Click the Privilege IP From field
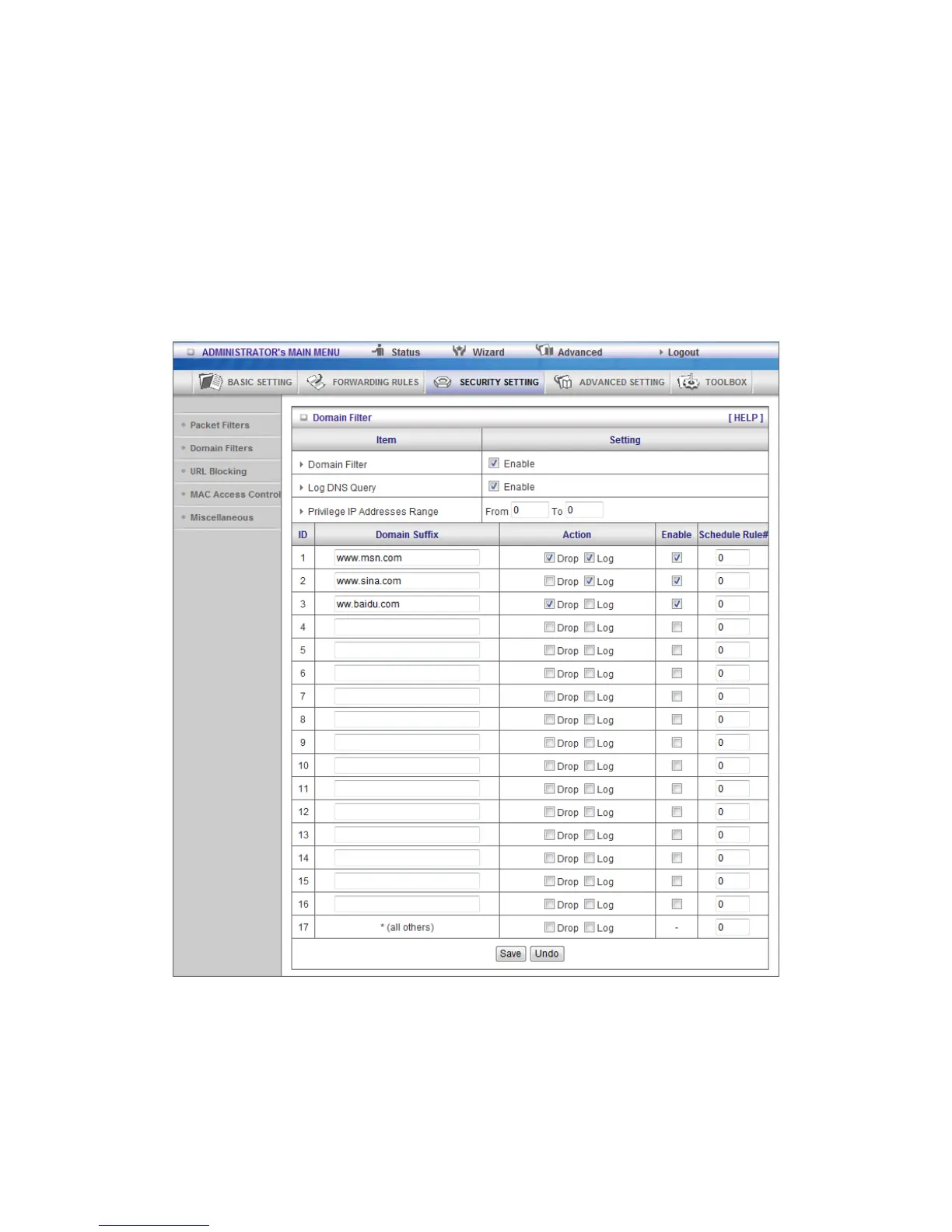This screenshot has width=952, height=1232. pos(529,510)
